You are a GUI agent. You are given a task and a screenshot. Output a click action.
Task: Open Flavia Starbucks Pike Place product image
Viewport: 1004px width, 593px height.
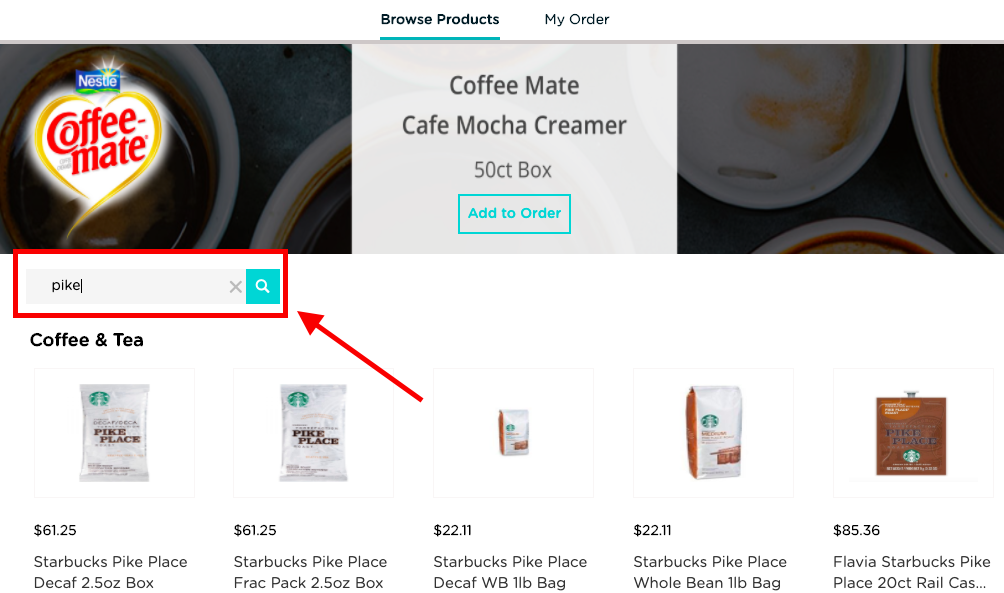coord(913,433)
